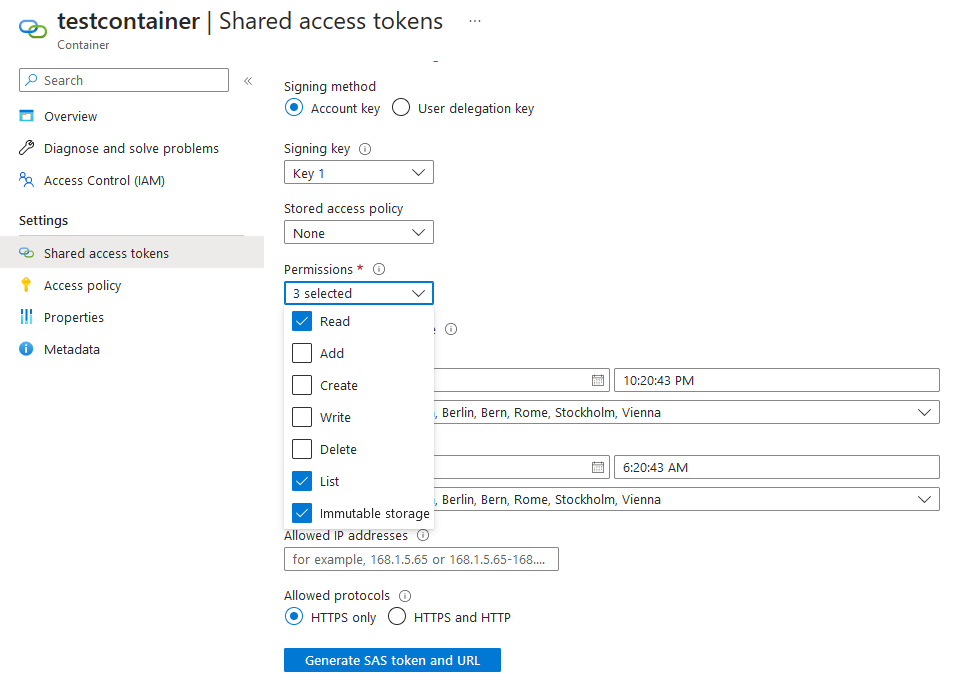Uncheck the Immutable storage permission
Viewport: 964px width, 686px height.
(x=302, y=513)
